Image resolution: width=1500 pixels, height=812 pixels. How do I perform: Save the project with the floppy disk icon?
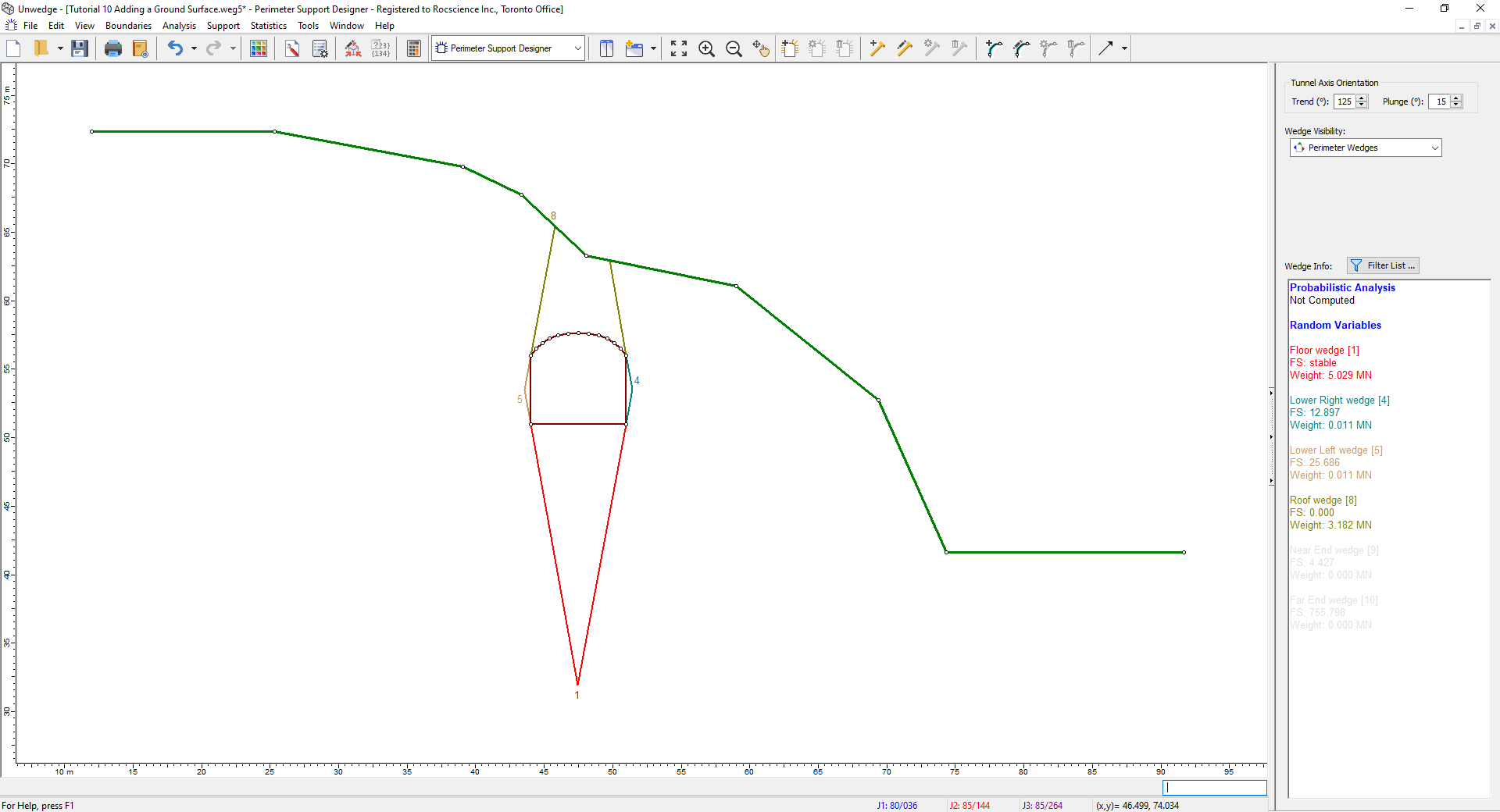pyautogui.click(x=79, y=48)
